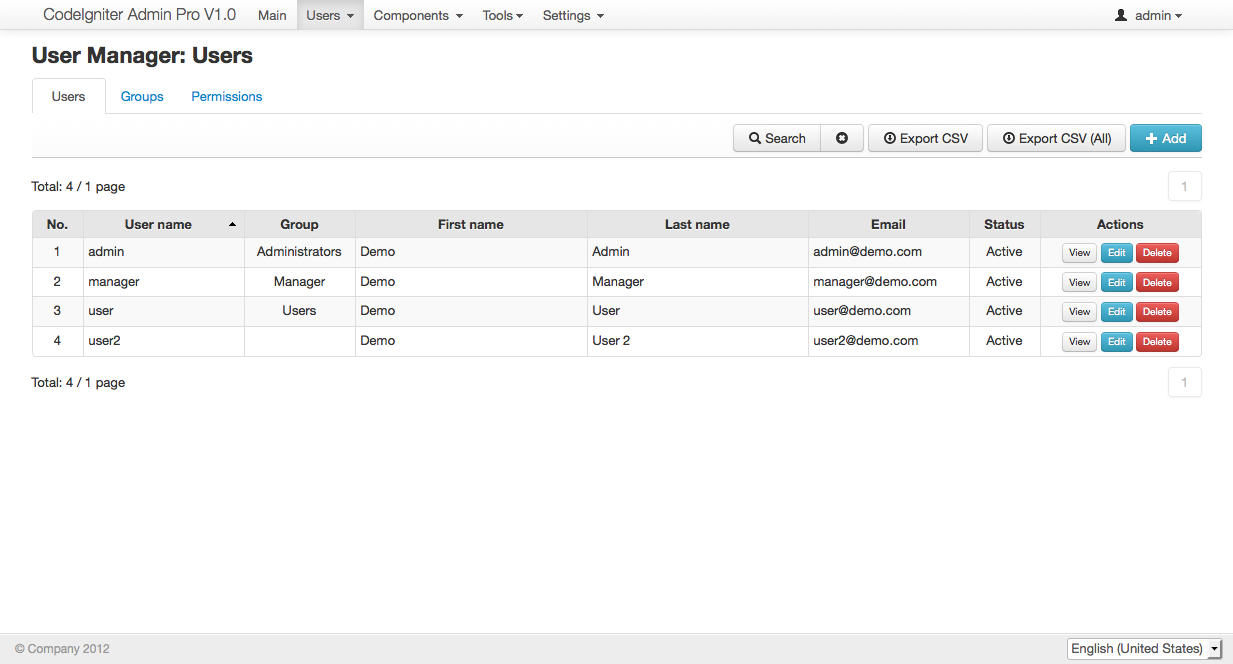This screenshot has width=1233, height=664.
Task: Open the language selector combo box
Action: [1144, 649]
